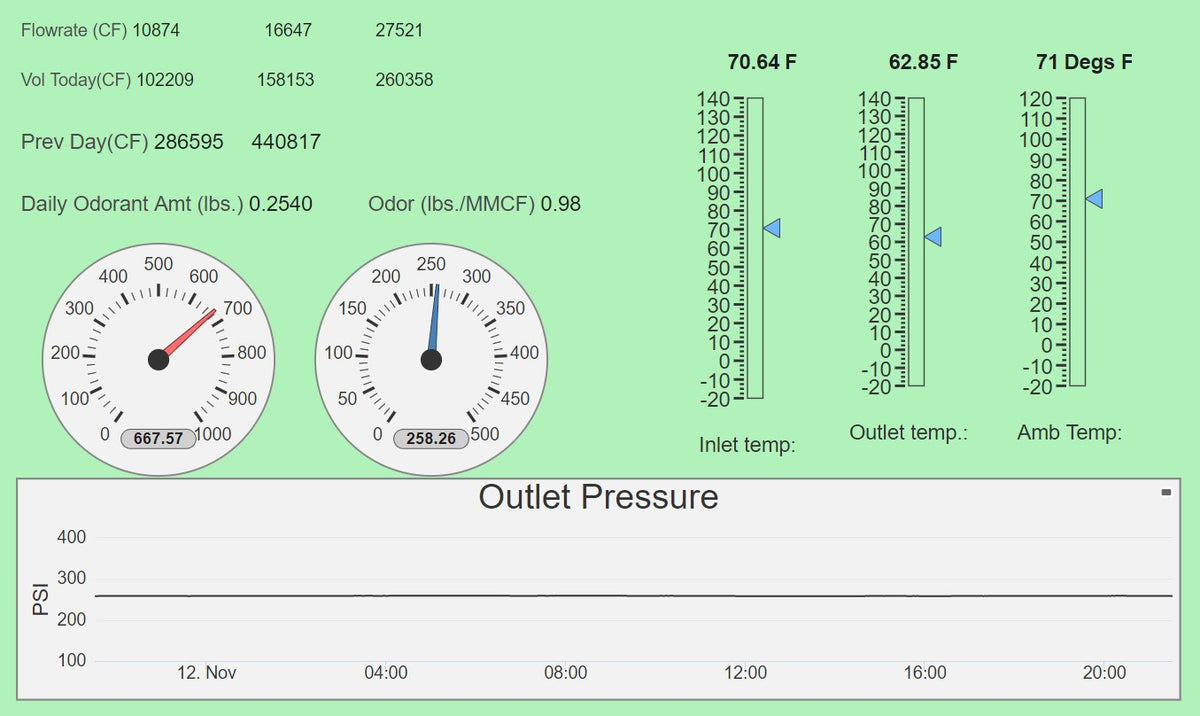The image size is (1200, 716).
Task: Select the Prev Day(CF) label
Action: point(85,142)
